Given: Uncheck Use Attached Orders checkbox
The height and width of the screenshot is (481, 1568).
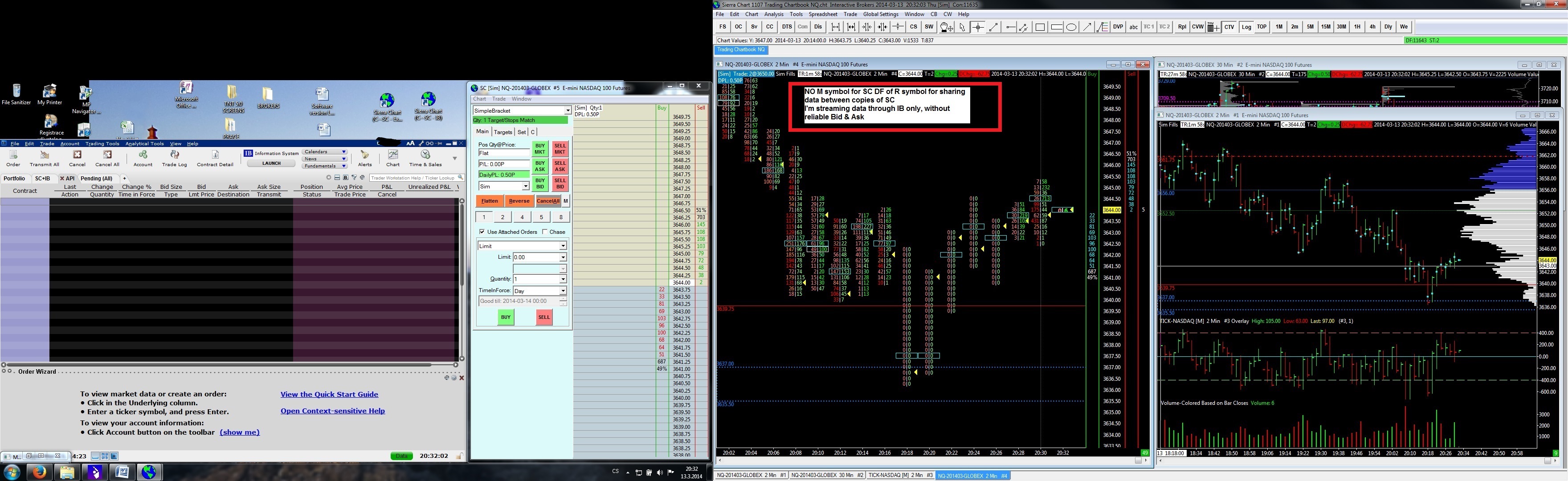Looking at the screenshot, I should pos(482,232).
